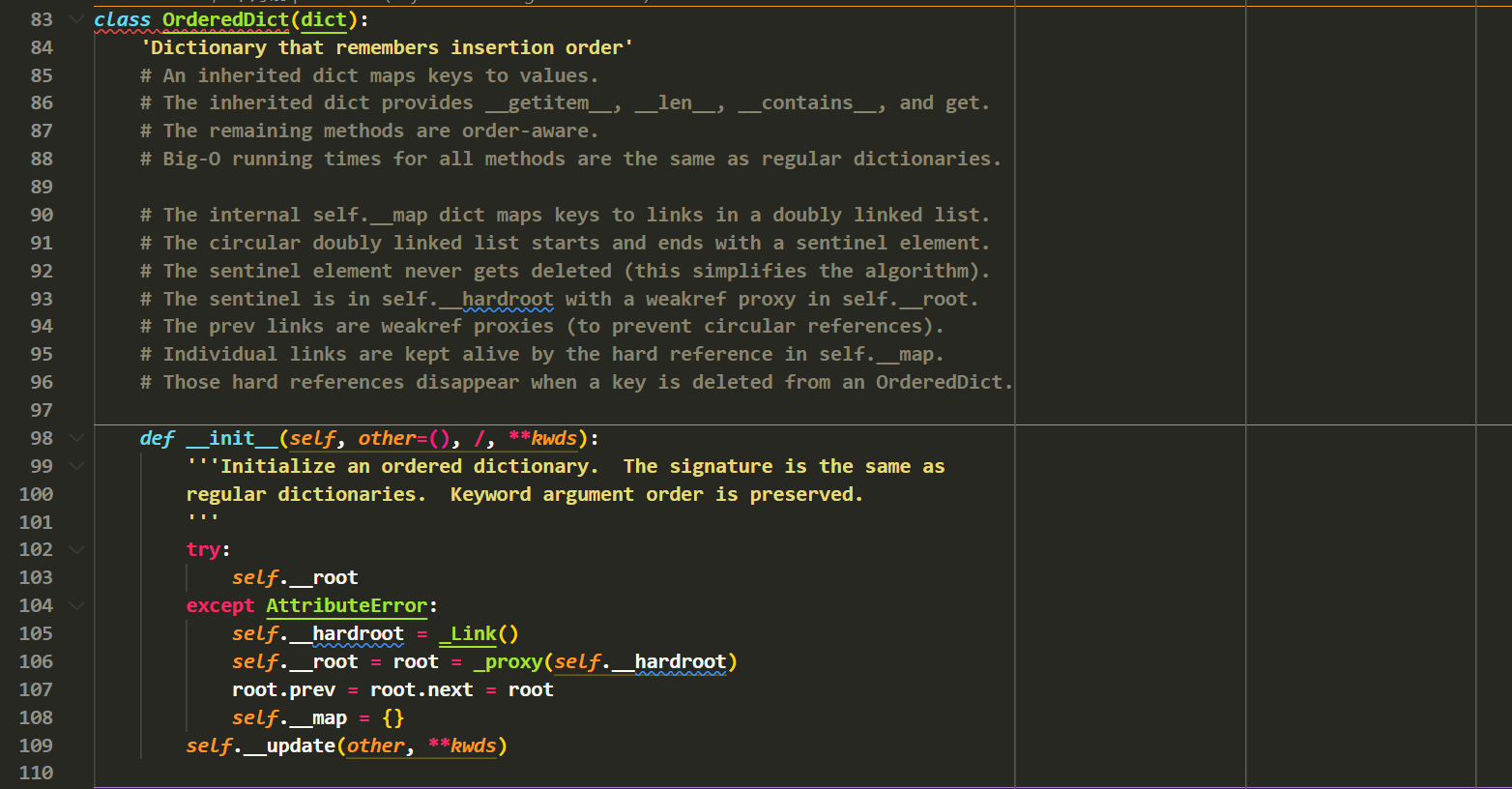Image resolution: width=1512 pixels, height=789 pixels.
Task: Click the underlined AttributeError identifier
Action: [x=346, y=605]
